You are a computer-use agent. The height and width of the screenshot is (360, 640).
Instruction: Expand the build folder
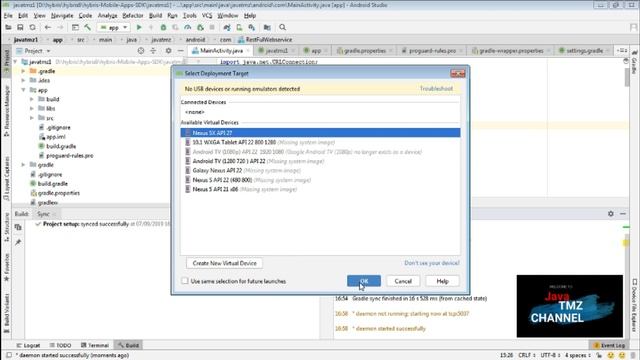coord(32,99)
